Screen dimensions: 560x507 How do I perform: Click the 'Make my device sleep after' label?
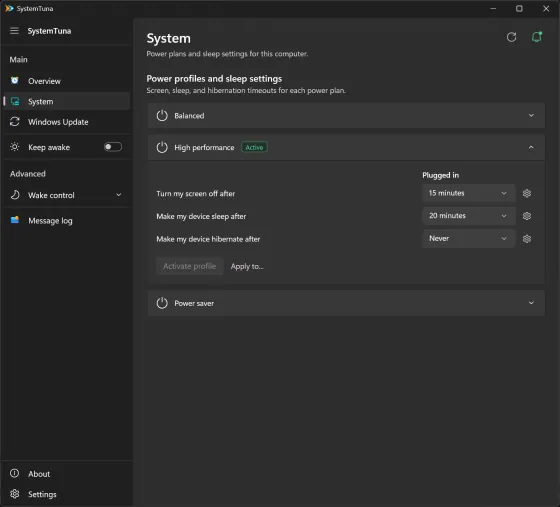(x=201, y=216)
